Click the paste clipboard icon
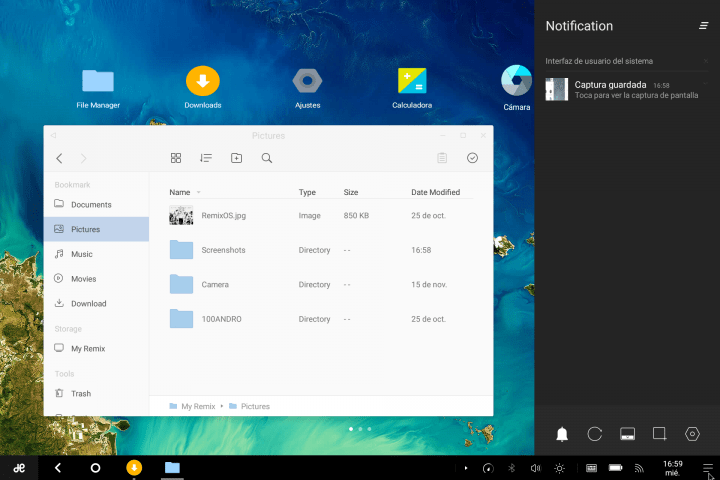720x480 pixels. 442,158
